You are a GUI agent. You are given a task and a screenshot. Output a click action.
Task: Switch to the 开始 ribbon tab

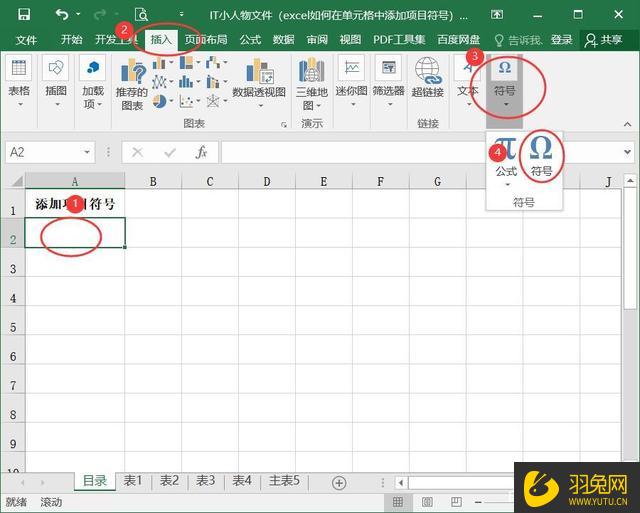71,40
